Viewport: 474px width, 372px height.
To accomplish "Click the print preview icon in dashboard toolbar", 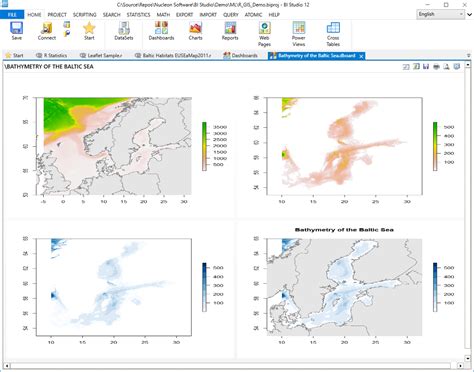I will click(x=446, y=67).
